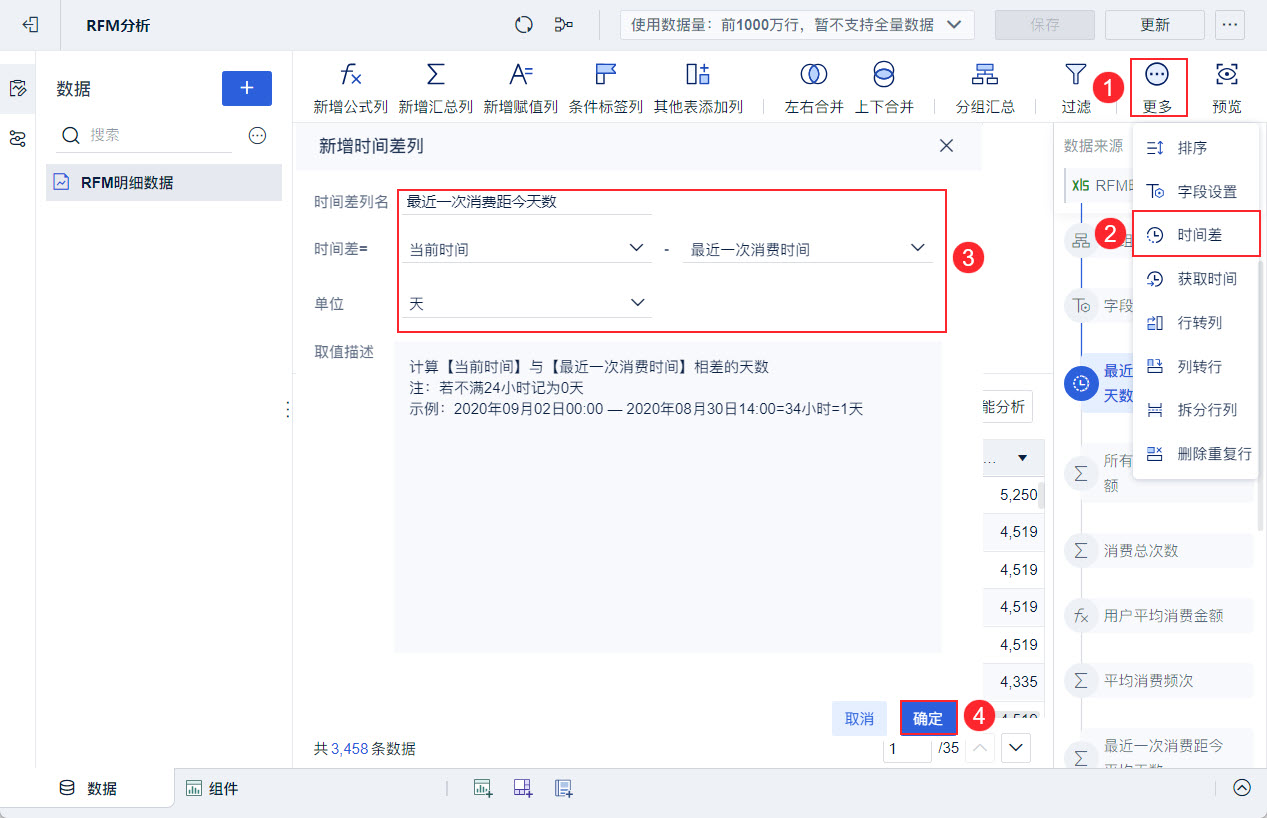Edit the 时间差列名 name field
The width and height of the screenshot is (1267, 818).
click(527, 201)
